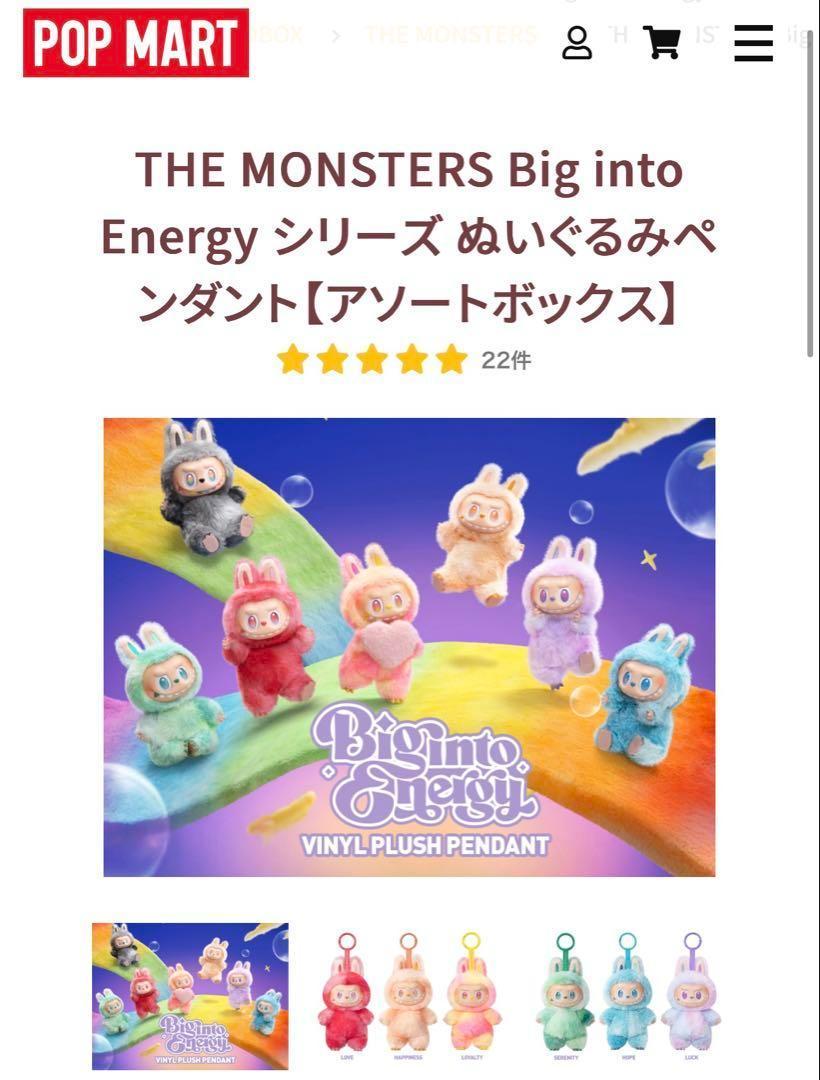820x1080 pixels.
Task: Select the Serenity, Hope, Luck pendants thumbnail
Action: [628, 996]
